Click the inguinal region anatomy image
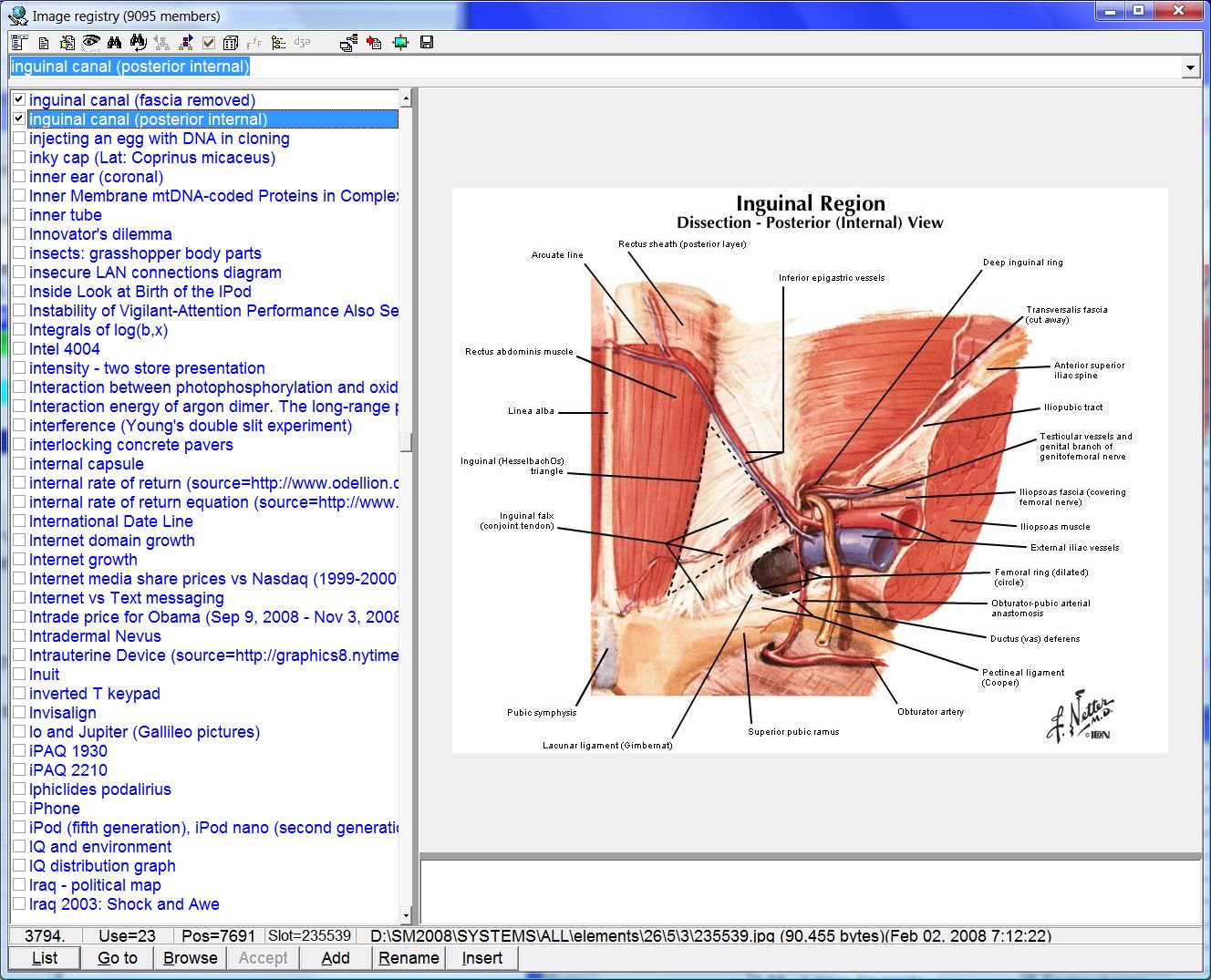 [810, 470]
